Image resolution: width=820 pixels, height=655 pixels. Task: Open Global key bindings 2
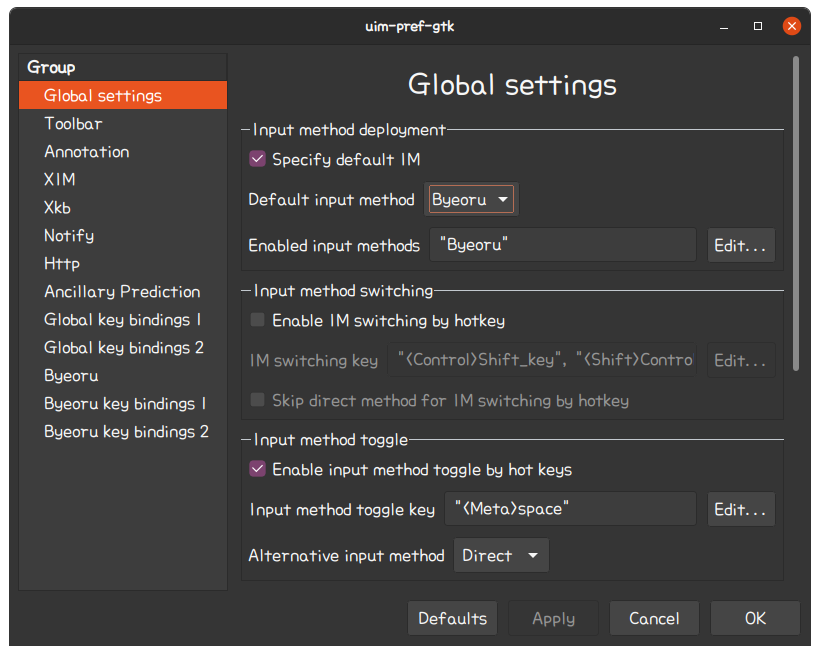123,347
